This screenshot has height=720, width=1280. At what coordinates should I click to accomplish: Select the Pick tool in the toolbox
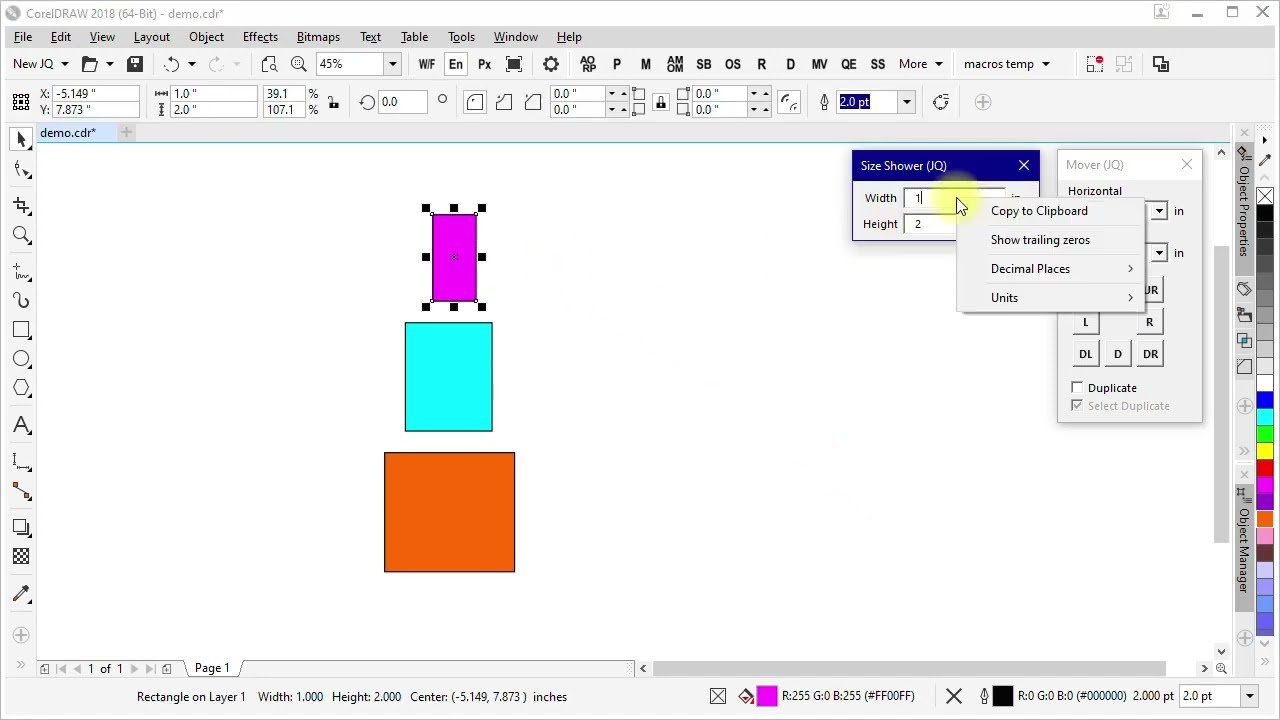[x=22, y=140]
